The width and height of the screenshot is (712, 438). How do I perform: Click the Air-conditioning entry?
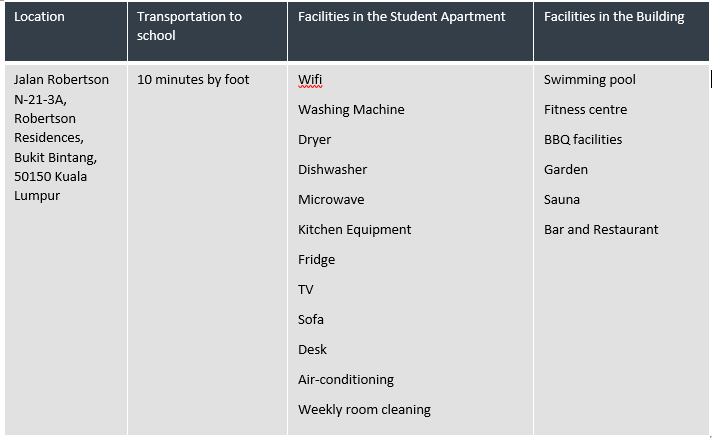[346, 379]
